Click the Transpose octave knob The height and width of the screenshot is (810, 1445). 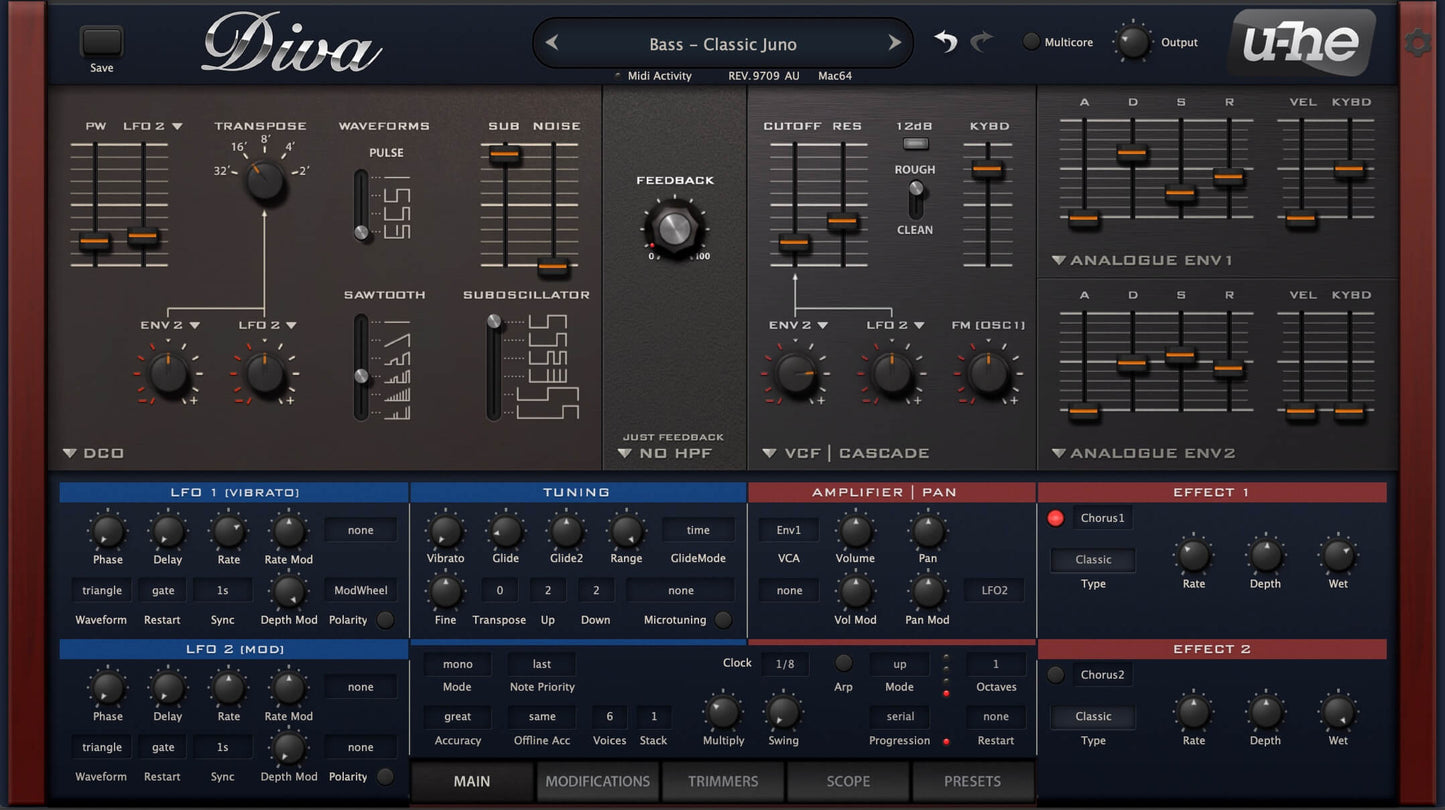pos(266,183)
